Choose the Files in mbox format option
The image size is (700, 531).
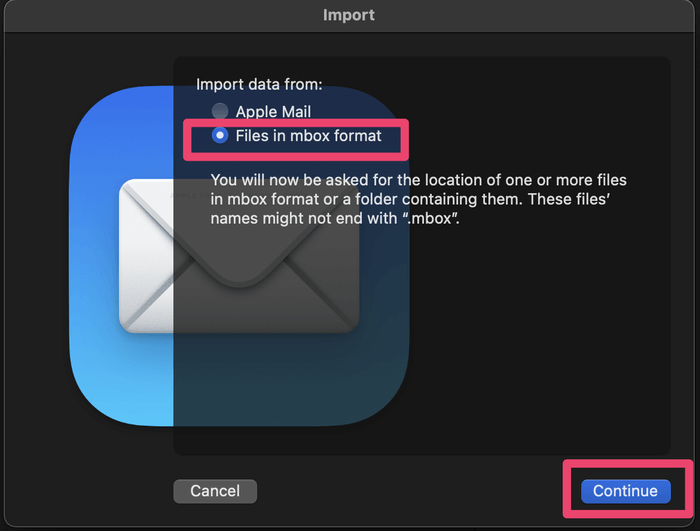coord(220,135)
